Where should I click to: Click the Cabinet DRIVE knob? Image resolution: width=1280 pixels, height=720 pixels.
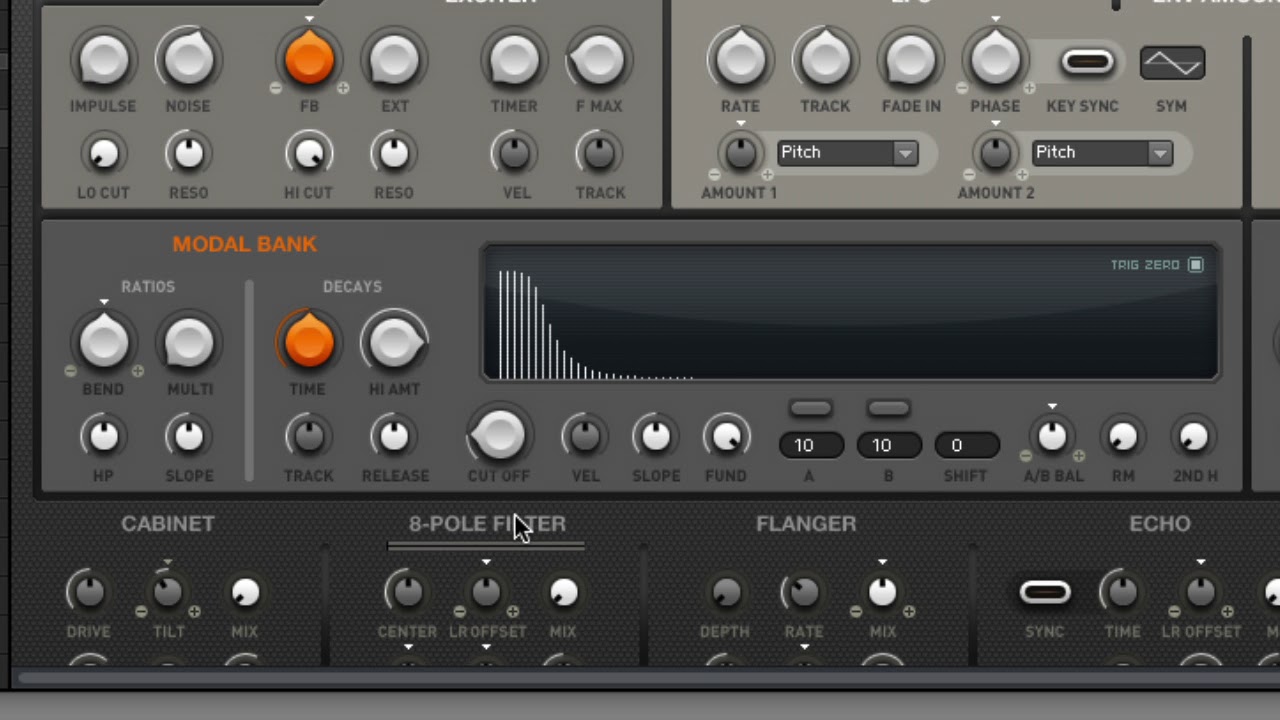click(x=89, y=592)
